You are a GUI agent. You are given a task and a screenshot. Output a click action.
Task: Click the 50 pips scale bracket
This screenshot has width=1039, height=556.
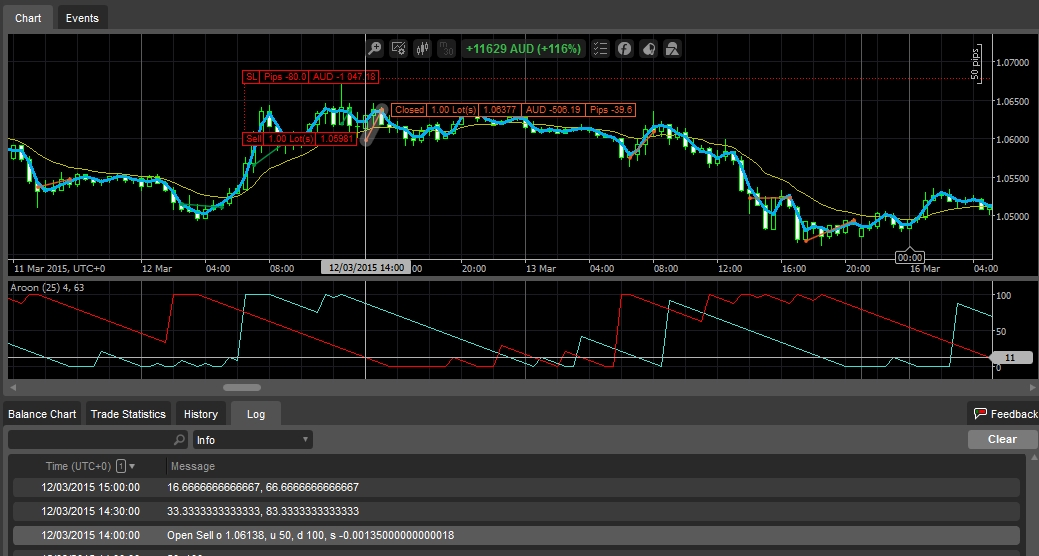coord(975,63)
